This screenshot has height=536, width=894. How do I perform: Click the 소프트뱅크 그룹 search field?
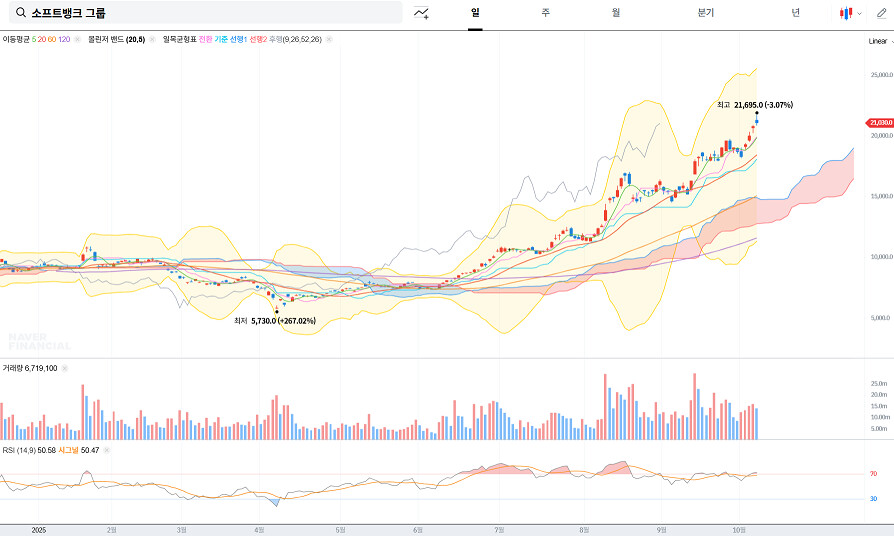pyautogui.click(x=210, y=13)
